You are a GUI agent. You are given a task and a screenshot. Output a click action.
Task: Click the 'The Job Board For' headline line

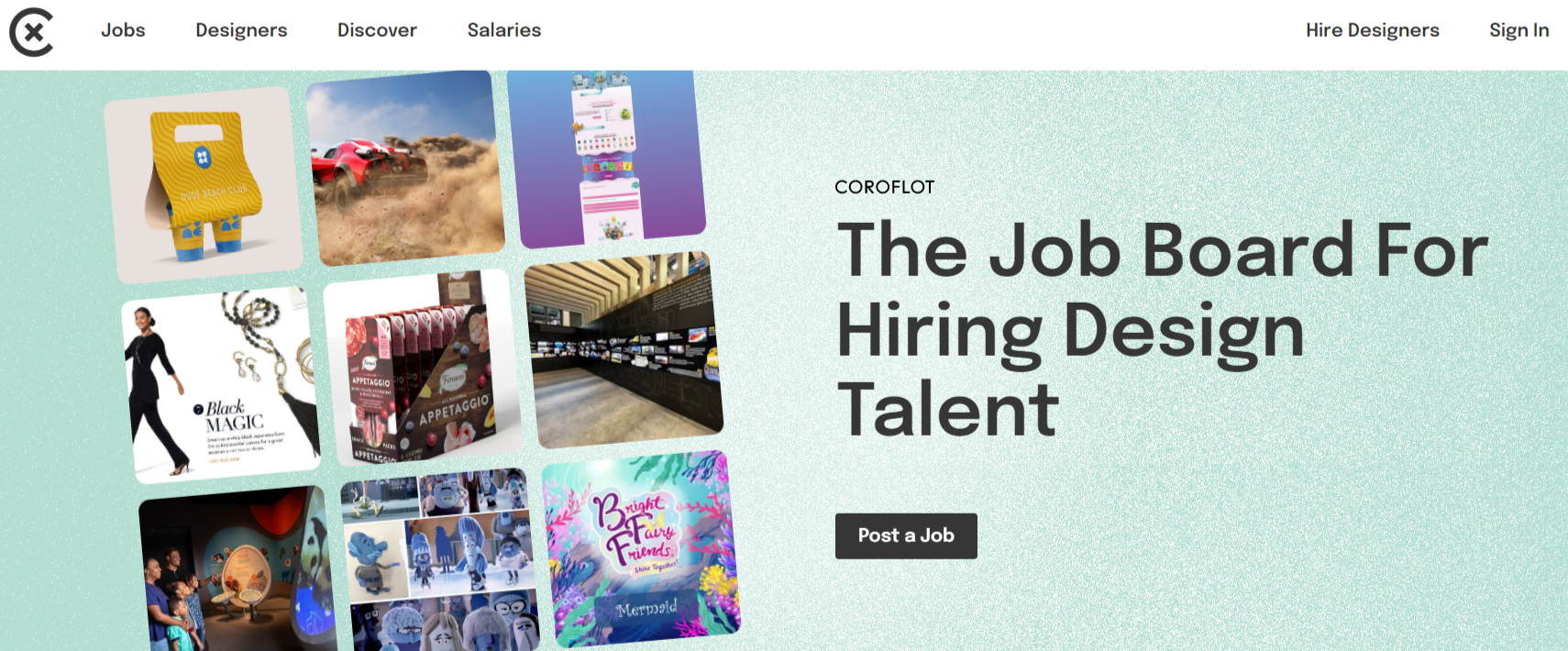click(1162, 249)
